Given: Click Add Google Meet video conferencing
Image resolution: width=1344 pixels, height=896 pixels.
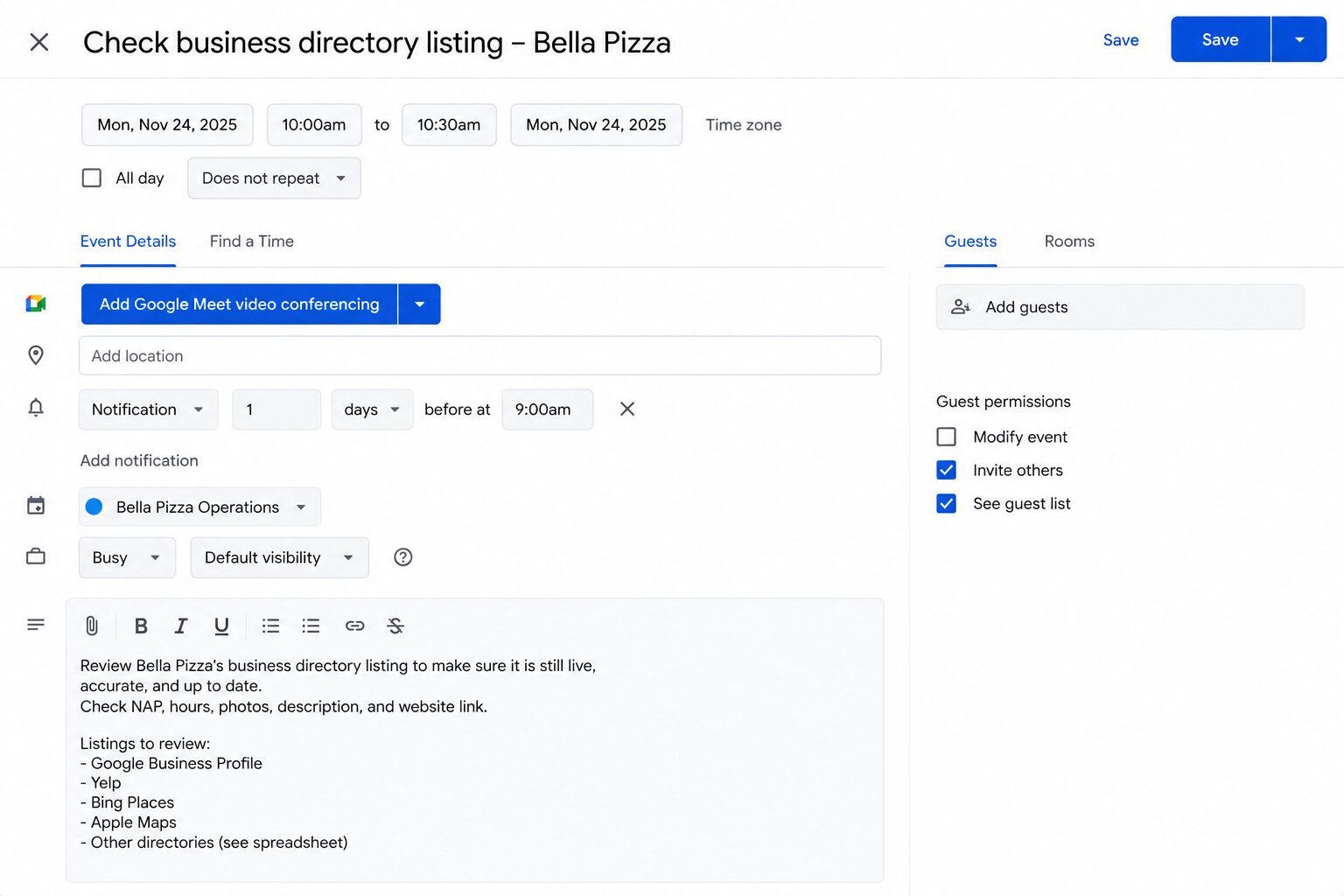Looking at the screenshot, I should (x=239, y=304).
